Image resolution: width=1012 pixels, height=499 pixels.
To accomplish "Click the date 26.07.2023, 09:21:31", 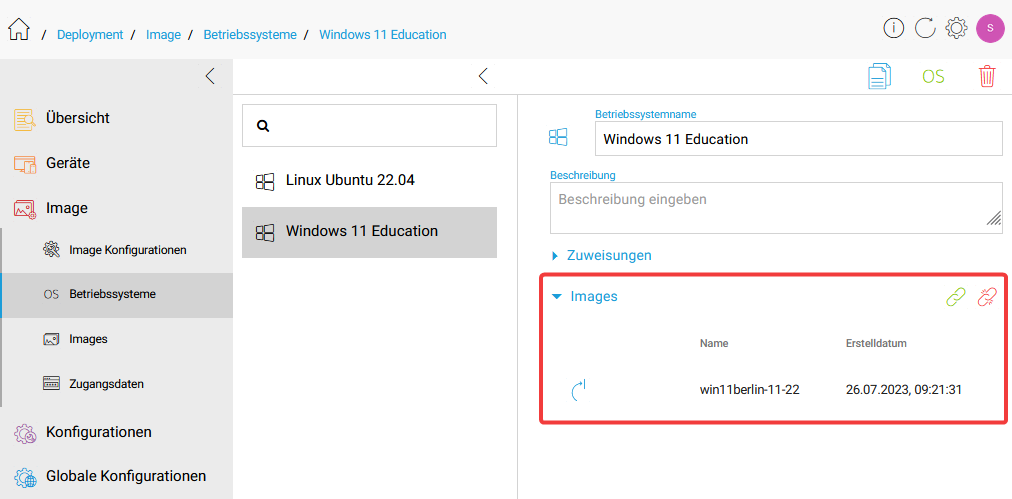I will pos(904,389).
